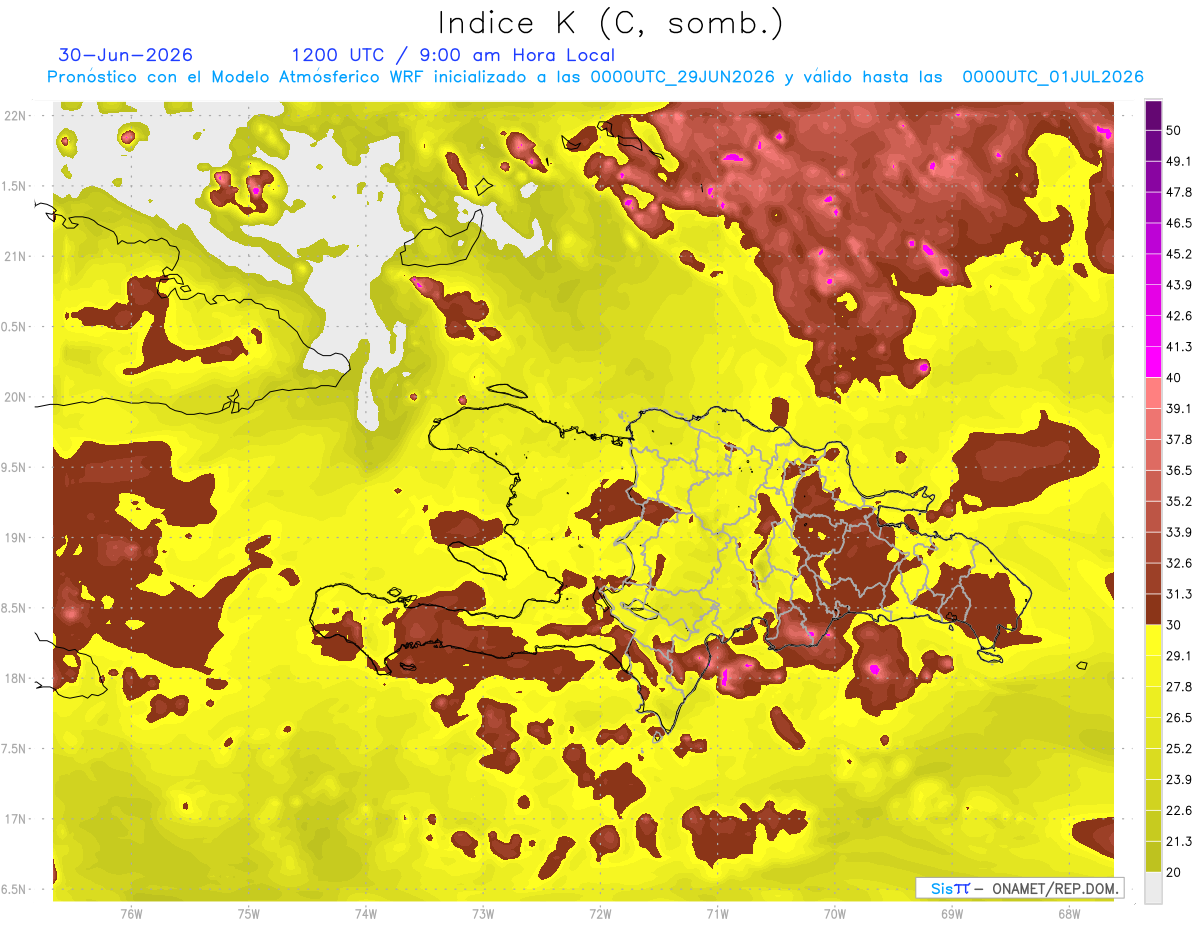The image size is (1200, 927).
Task: Click colorbar label "45.2"
Action: click(1180, 254)
